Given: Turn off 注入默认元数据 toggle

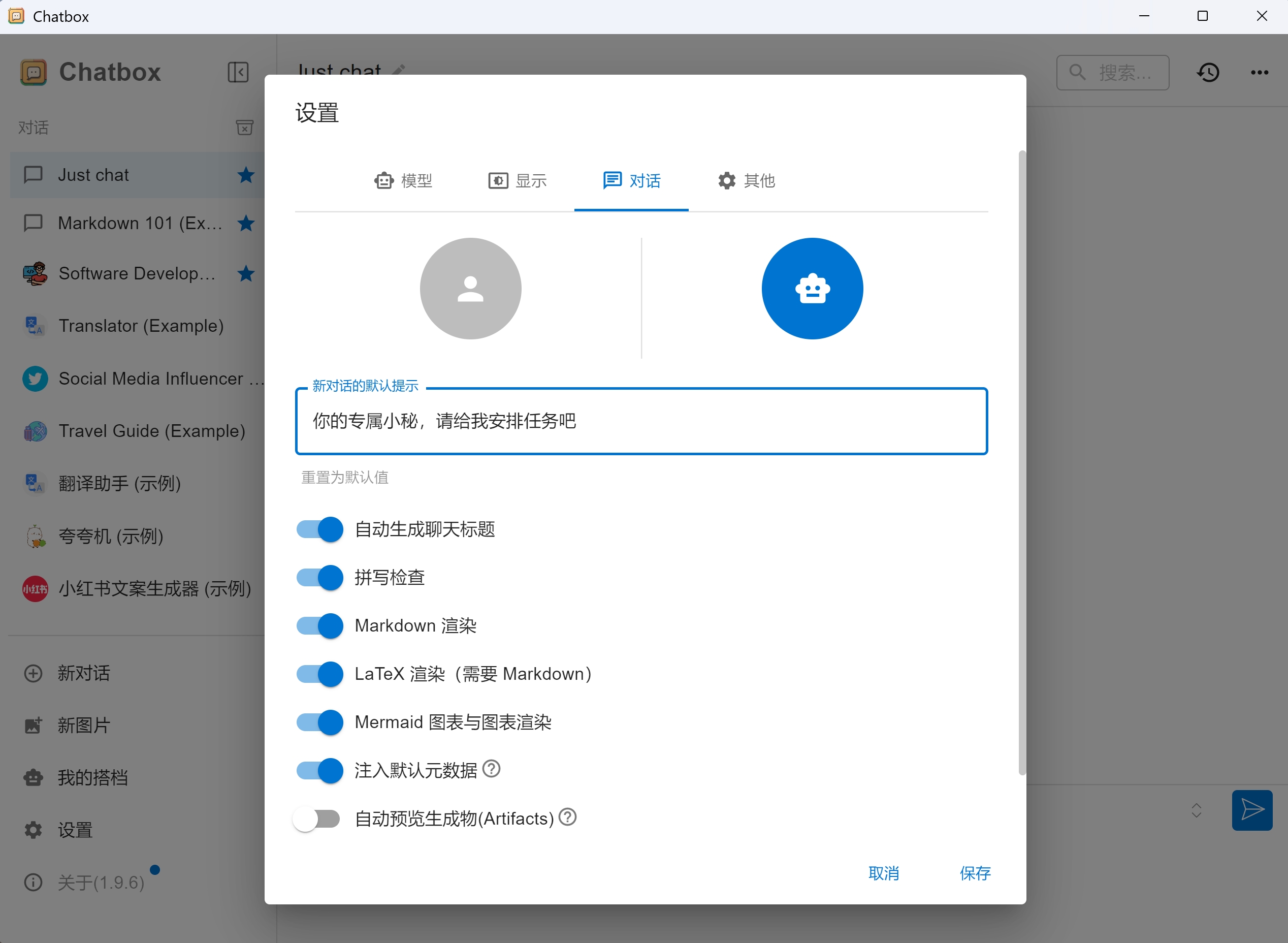Looking at the screenshot, I should click(319, 771).
